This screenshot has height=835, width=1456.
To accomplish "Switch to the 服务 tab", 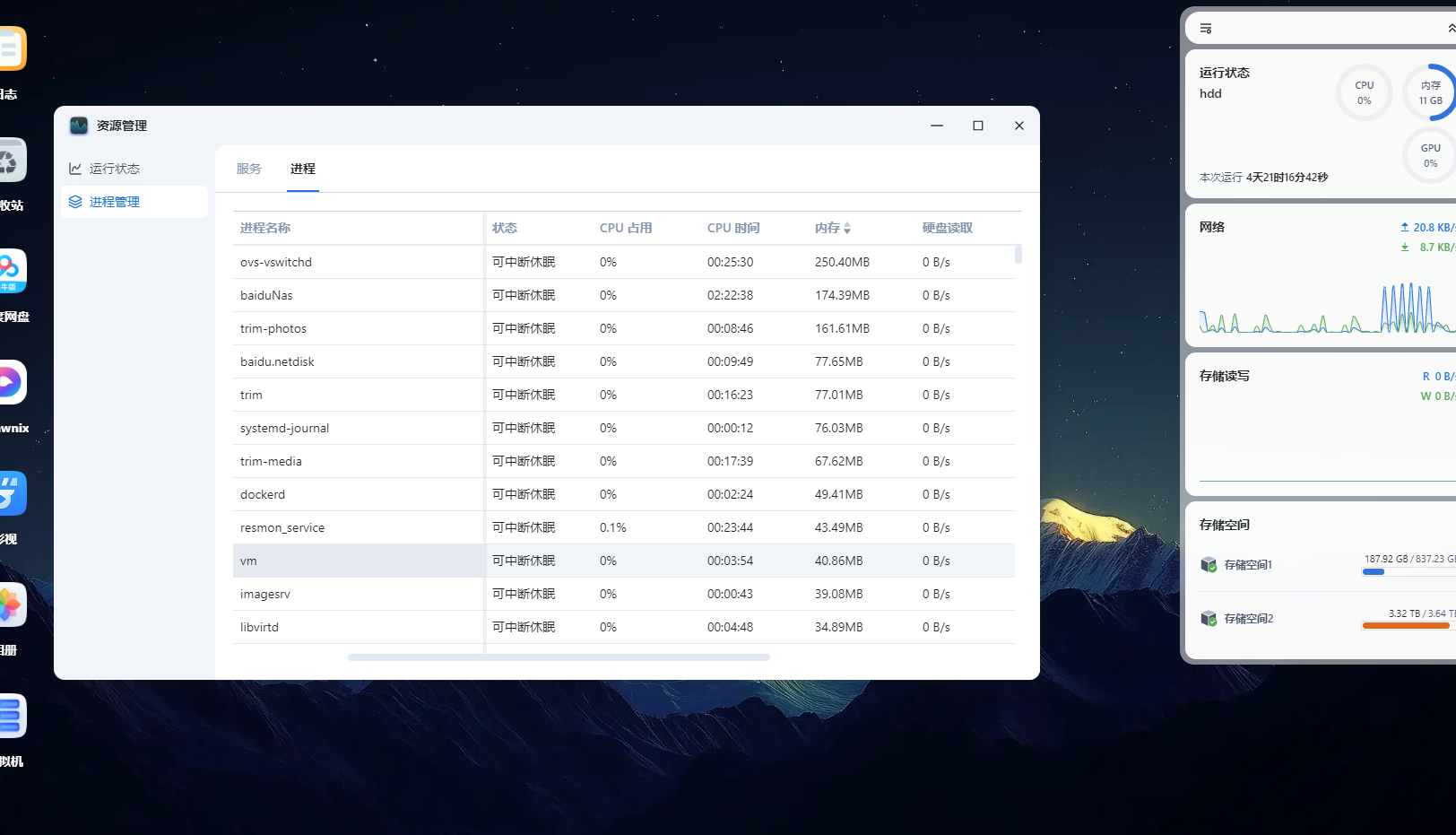I will (x=249, y=169).
